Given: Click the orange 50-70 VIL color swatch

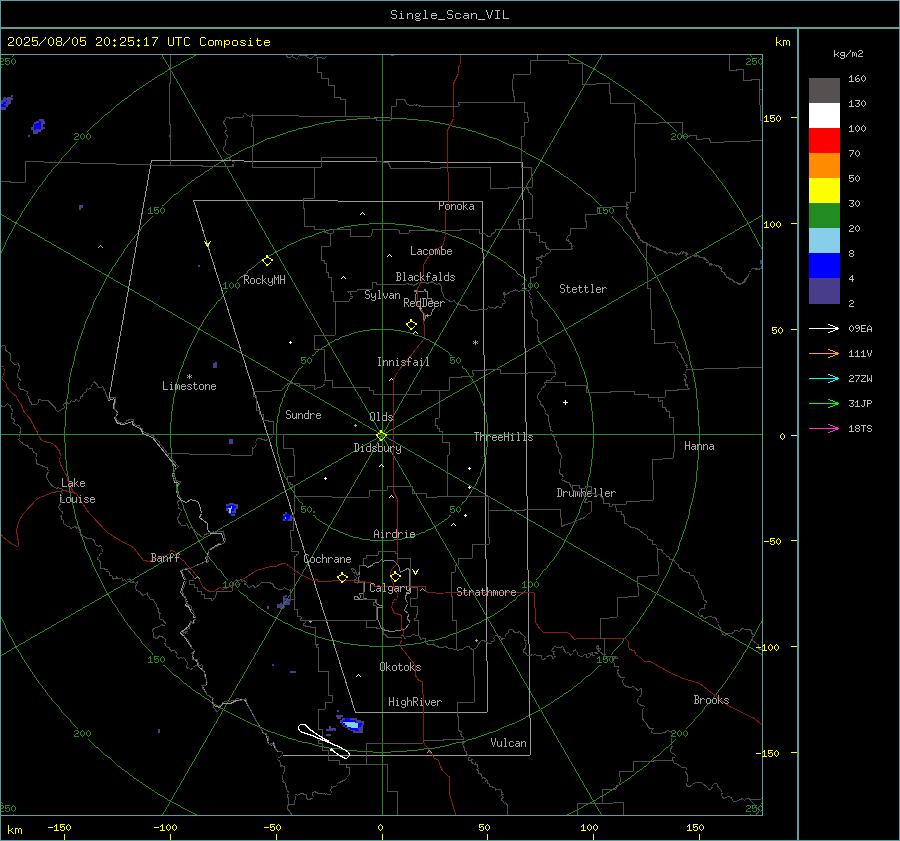Looking at the screenshot, I should [x=824, y=166].
